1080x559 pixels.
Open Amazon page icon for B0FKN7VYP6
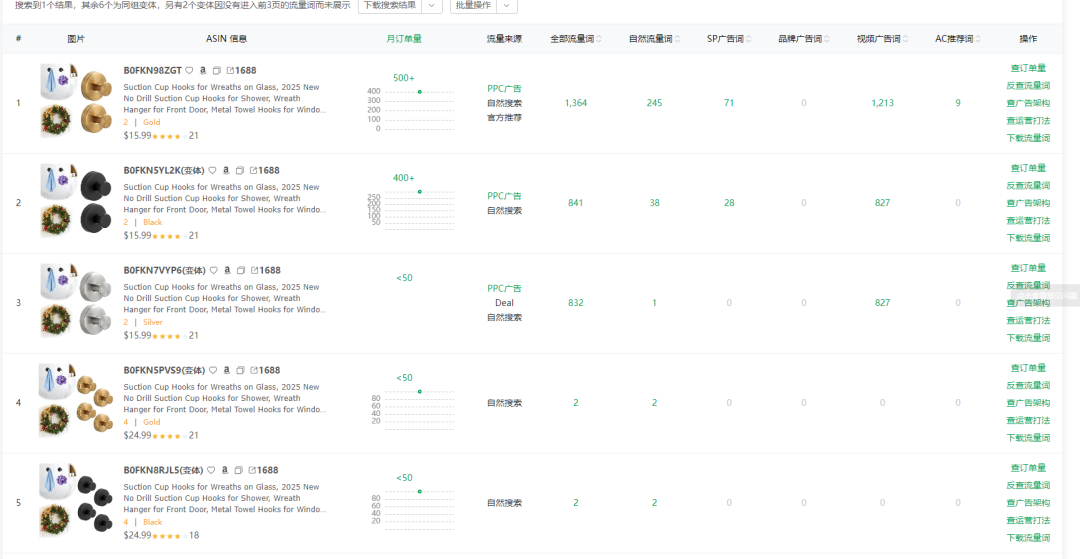(227, 270)
